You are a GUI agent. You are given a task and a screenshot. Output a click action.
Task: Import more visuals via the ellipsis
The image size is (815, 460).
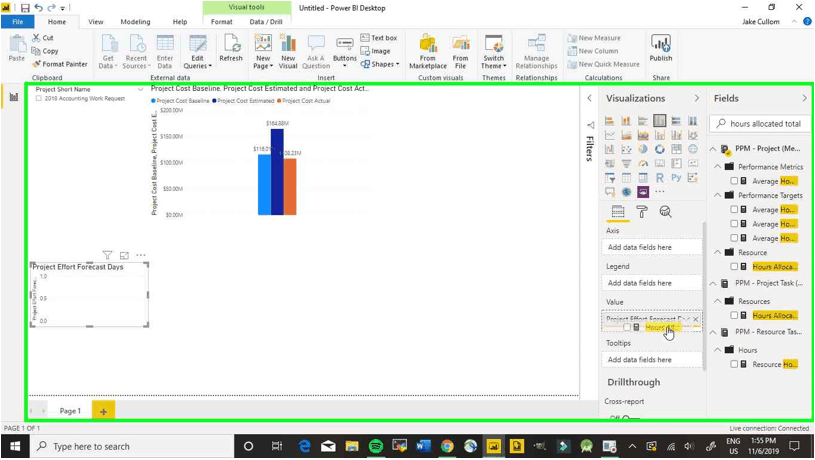(x=660, y=192)
